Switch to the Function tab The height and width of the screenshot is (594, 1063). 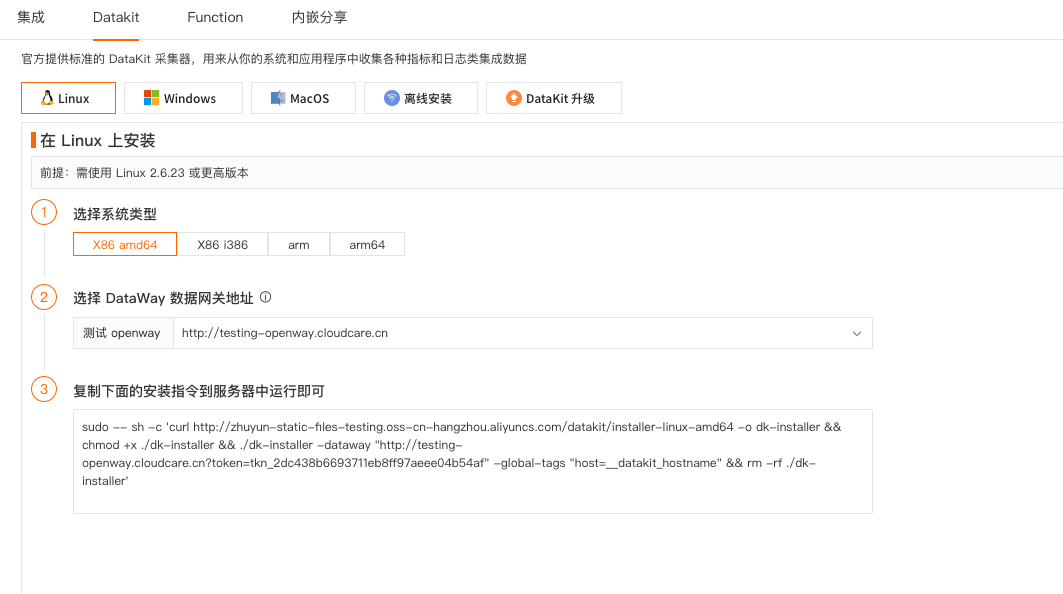pos(215,18)
